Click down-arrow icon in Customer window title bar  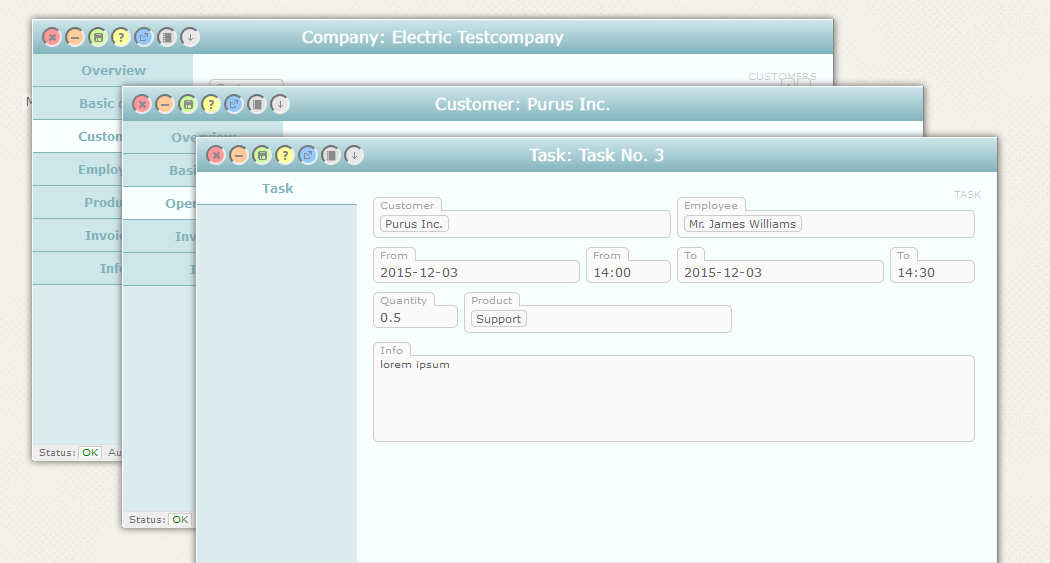tap(279, 104)
